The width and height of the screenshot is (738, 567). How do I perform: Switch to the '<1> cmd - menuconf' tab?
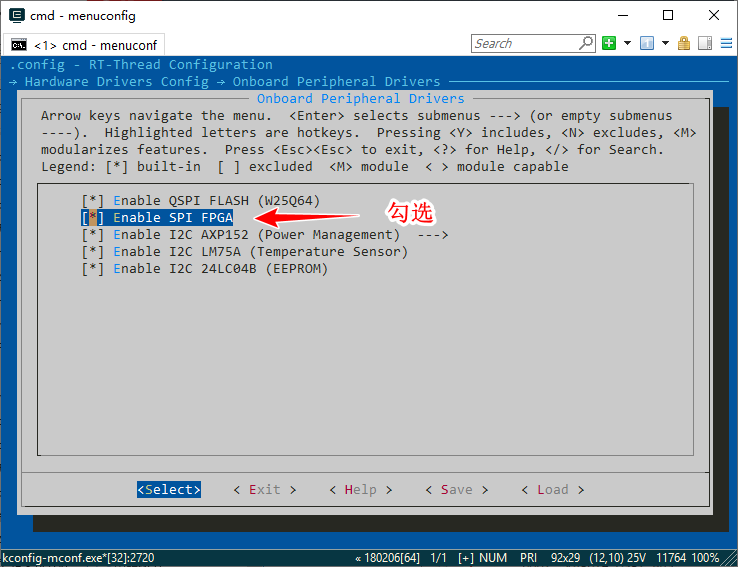coord(96,45)
